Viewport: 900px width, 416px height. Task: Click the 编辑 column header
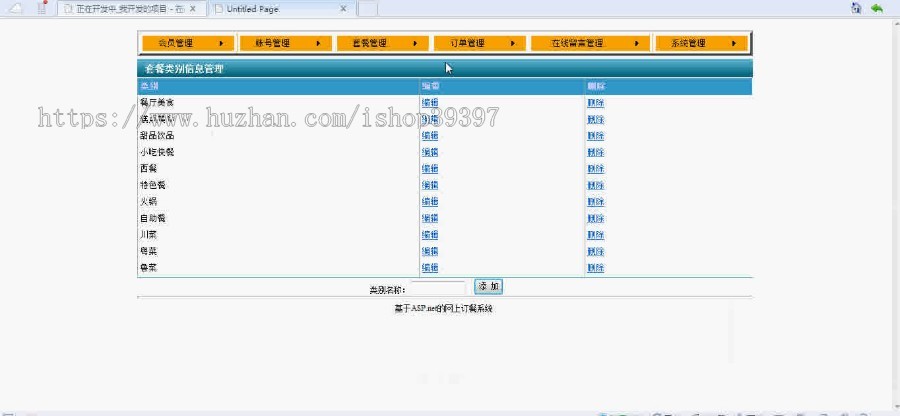[430, 86]
